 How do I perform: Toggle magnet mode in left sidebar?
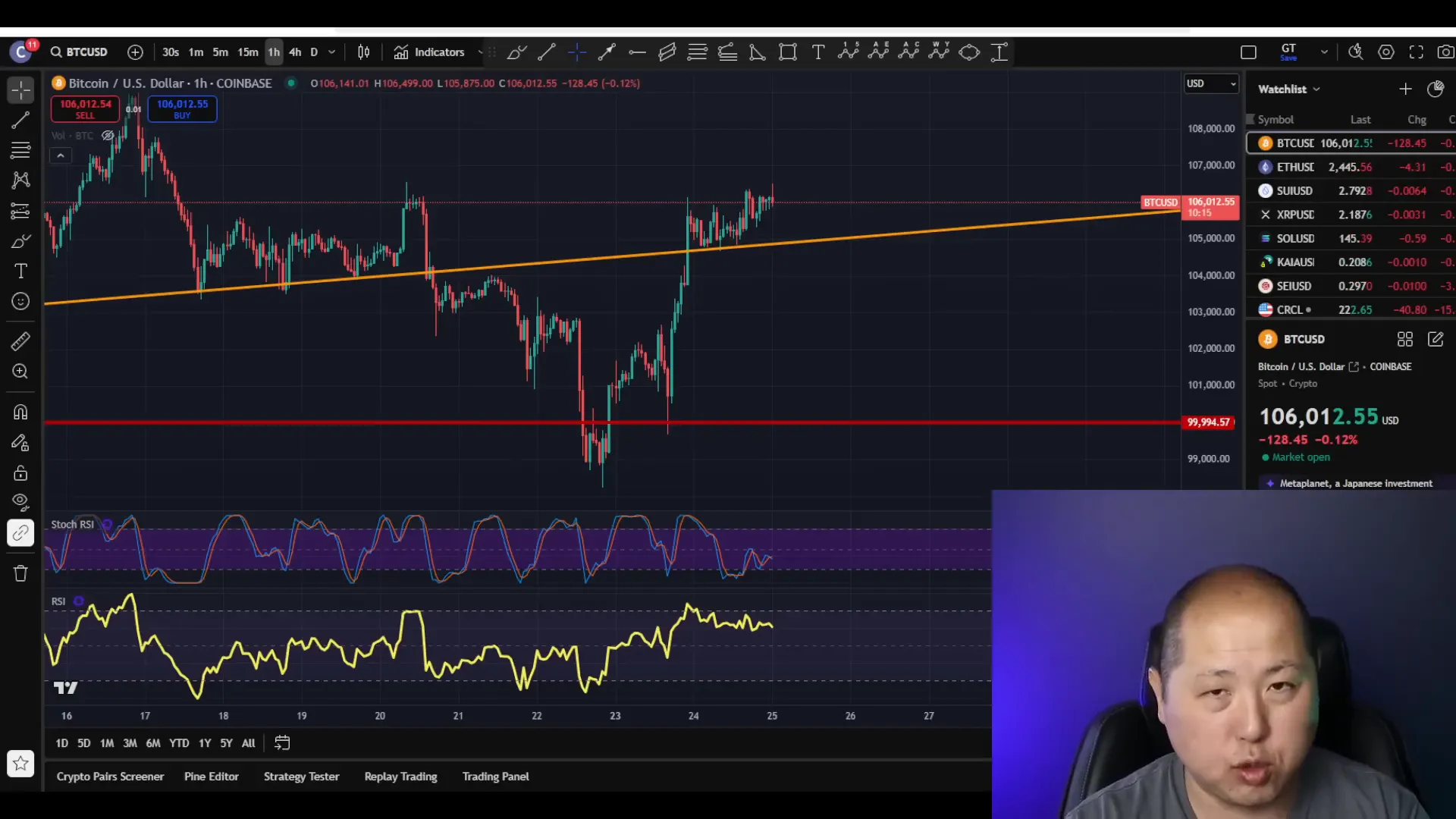coord(20,413)
